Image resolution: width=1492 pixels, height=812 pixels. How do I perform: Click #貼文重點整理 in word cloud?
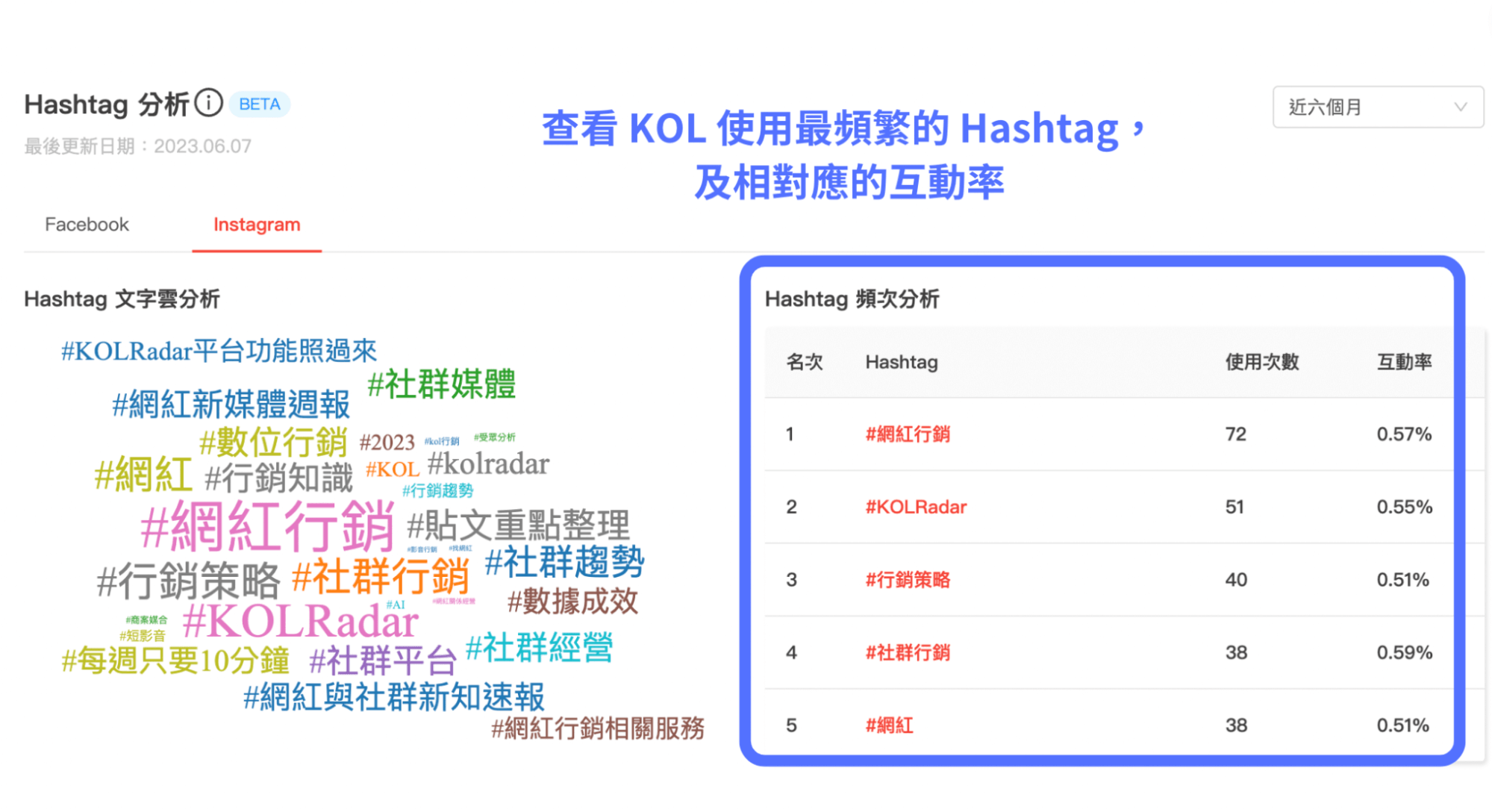518,525
